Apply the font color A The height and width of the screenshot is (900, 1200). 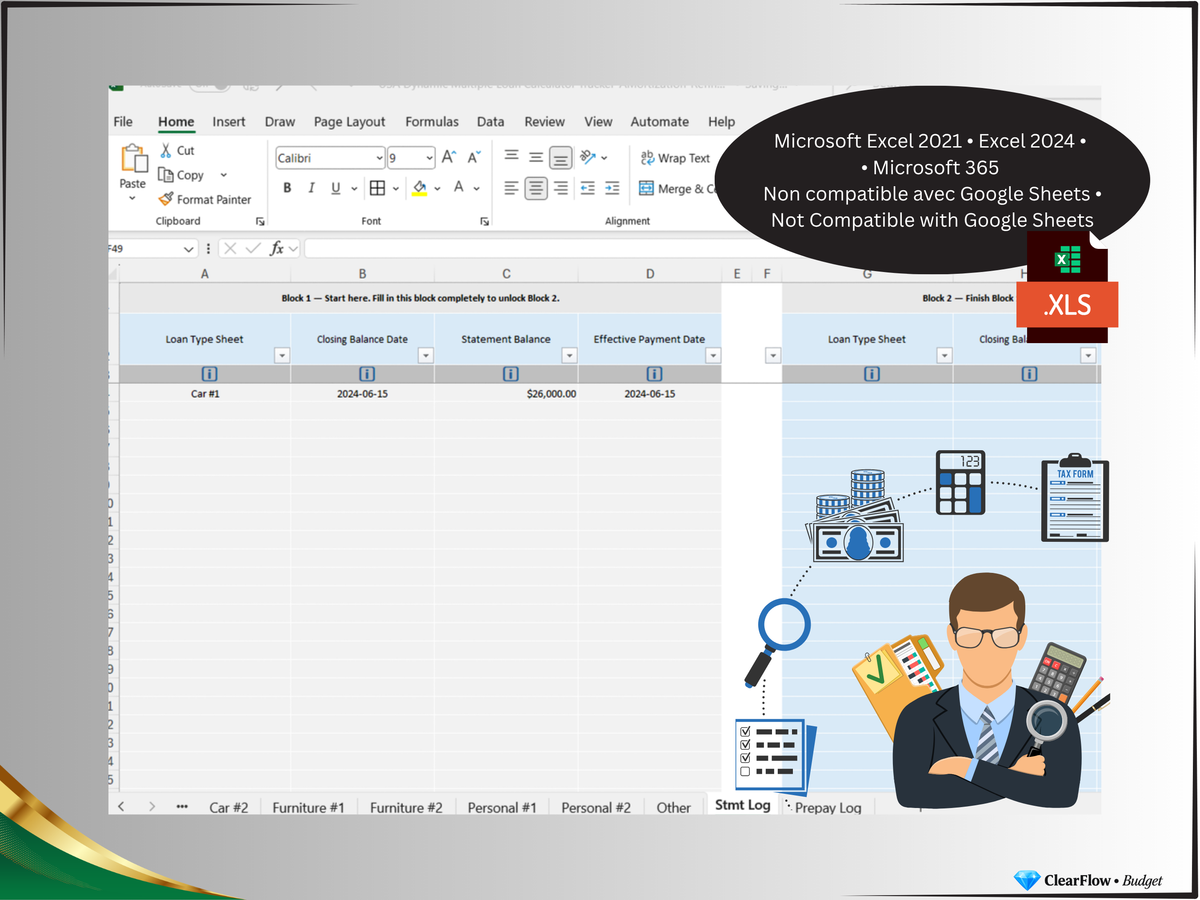(x=459, y=188)
